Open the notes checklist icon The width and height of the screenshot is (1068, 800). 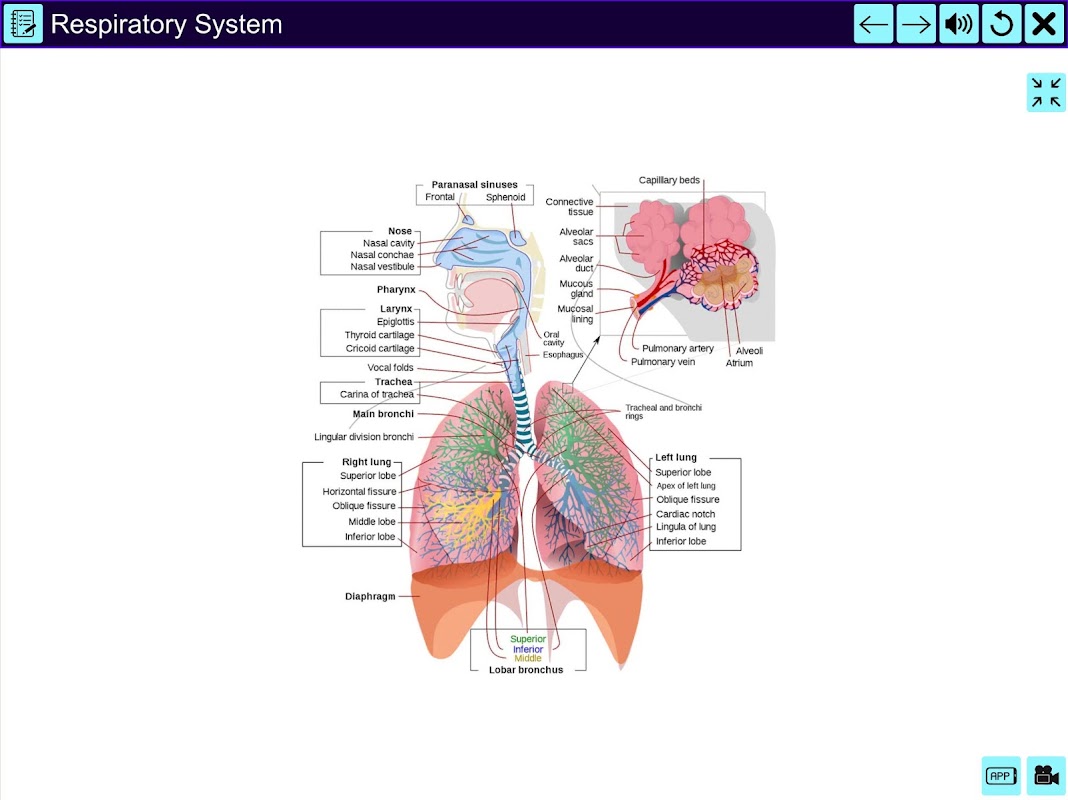pyautogui.click(x=23, y=24)
